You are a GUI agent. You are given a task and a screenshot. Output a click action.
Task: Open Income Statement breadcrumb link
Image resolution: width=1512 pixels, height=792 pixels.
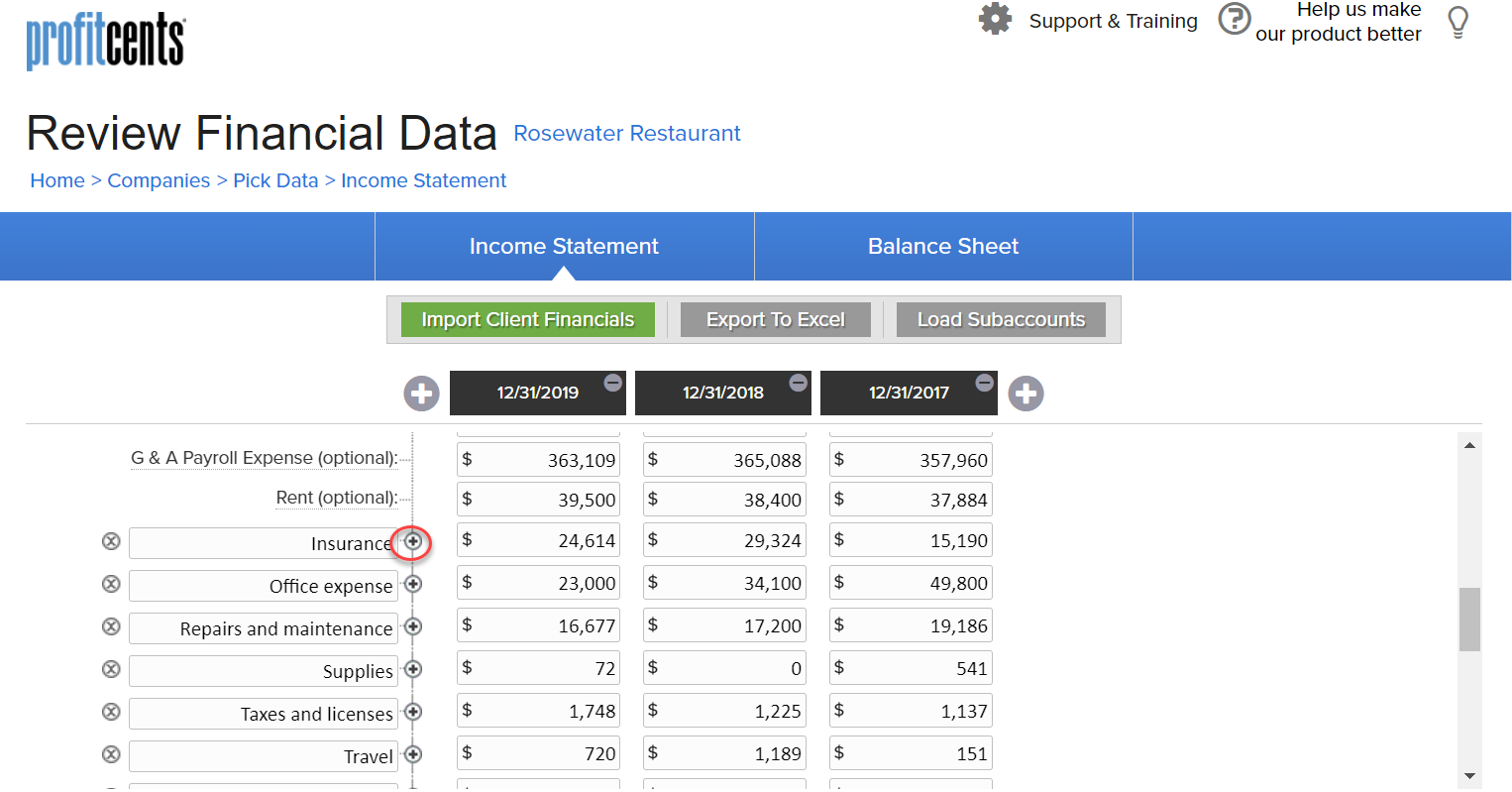click(x=423, y=180)
